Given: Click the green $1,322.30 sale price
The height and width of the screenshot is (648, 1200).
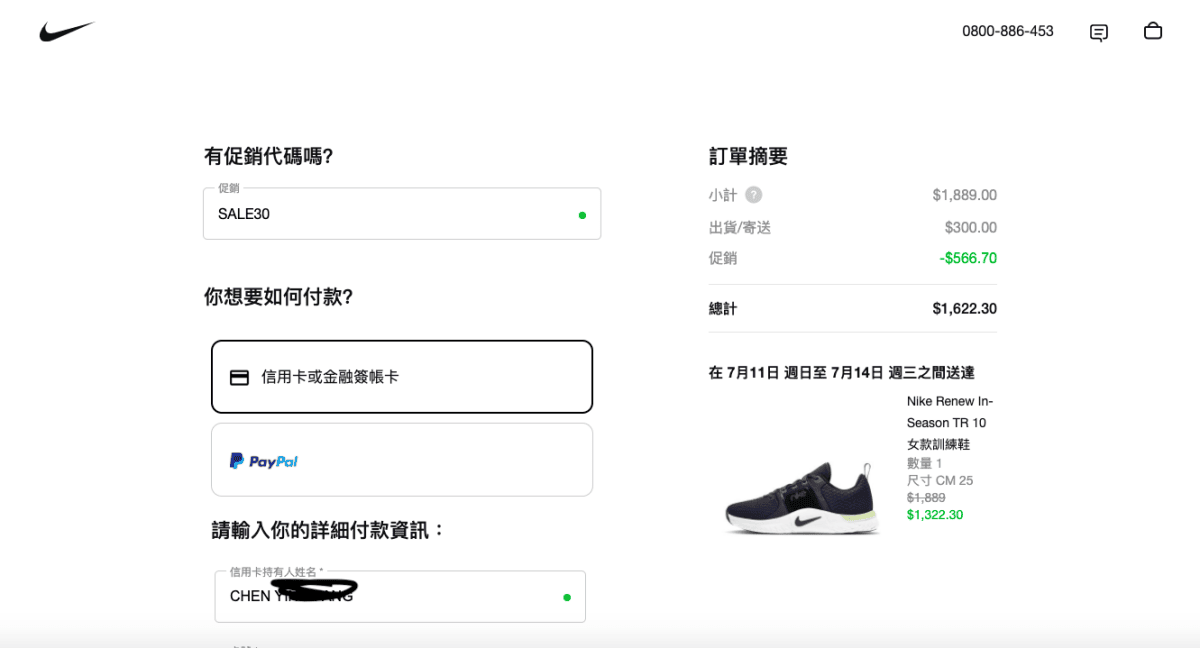Looking at the screenshot, I should 935,515.
